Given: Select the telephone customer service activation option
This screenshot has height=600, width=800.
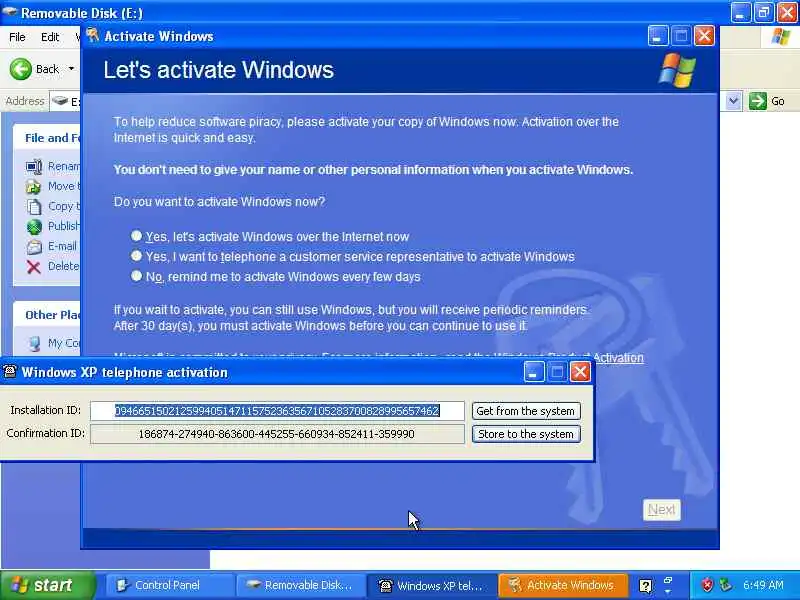Looking at the screenshot, I should (136, 256).
